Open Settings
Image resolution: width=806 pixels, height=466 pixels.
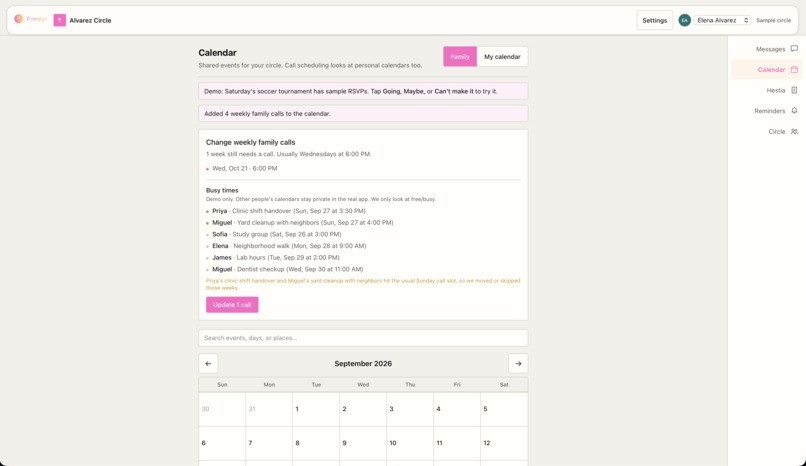tap(654, 20)
